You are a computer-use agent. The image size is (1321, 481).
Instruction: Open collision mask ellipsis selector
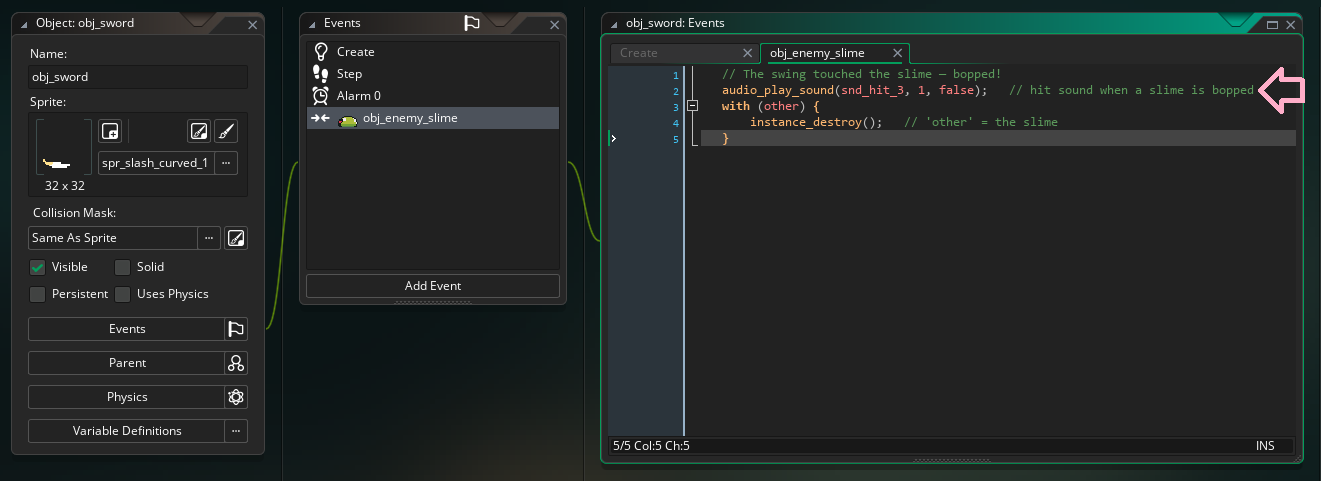(x=209, y=238)
